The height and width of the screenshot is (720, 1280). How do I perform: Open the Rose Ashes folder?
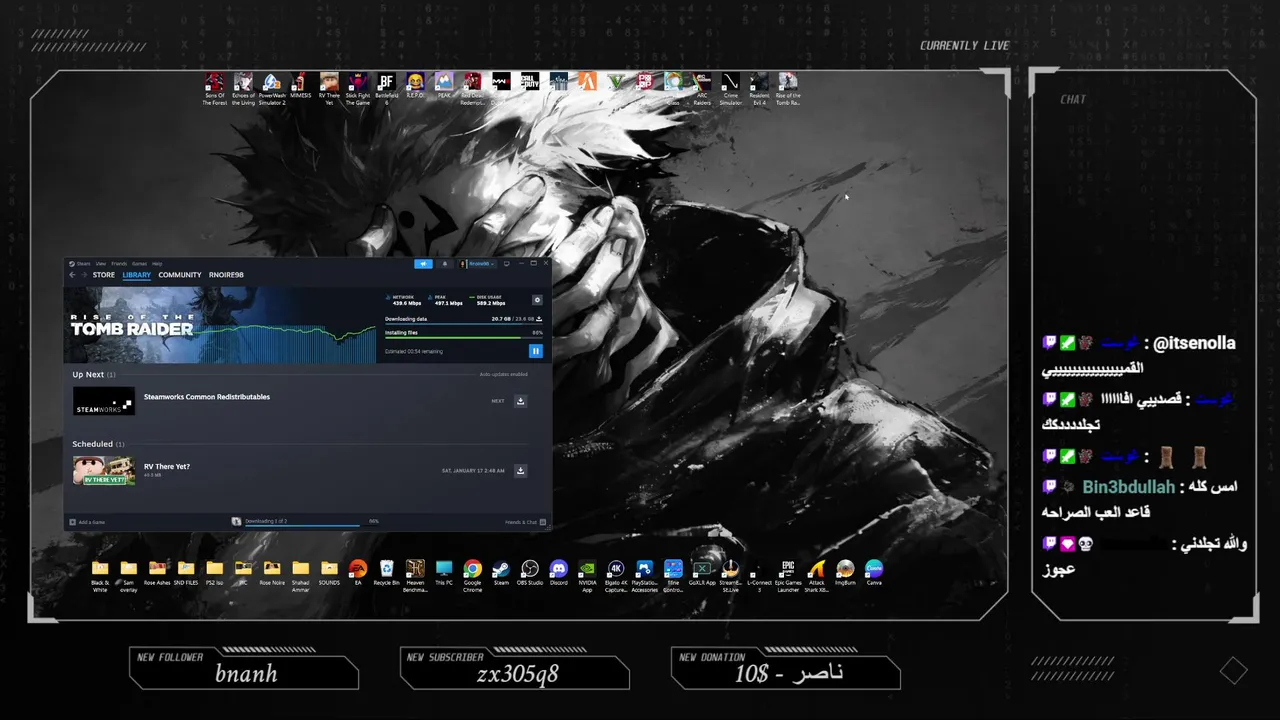157,572
